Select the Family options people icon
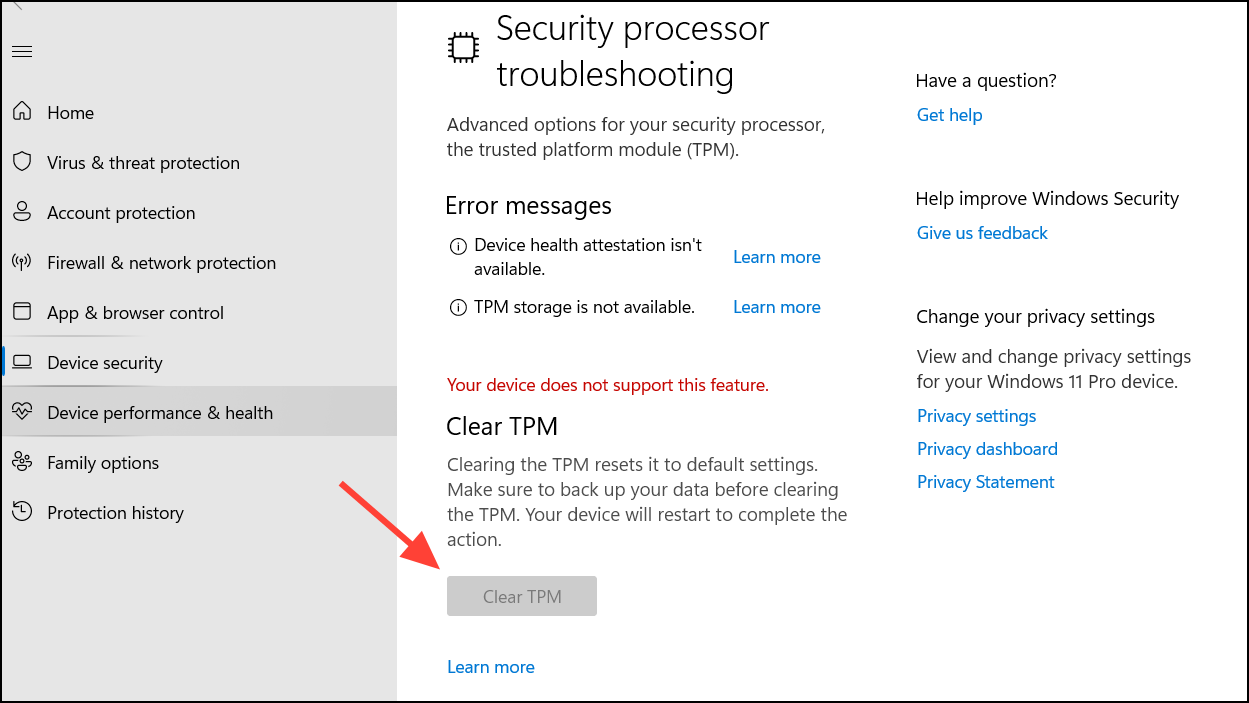The image size is (1249, 703). tap(22, 462)
